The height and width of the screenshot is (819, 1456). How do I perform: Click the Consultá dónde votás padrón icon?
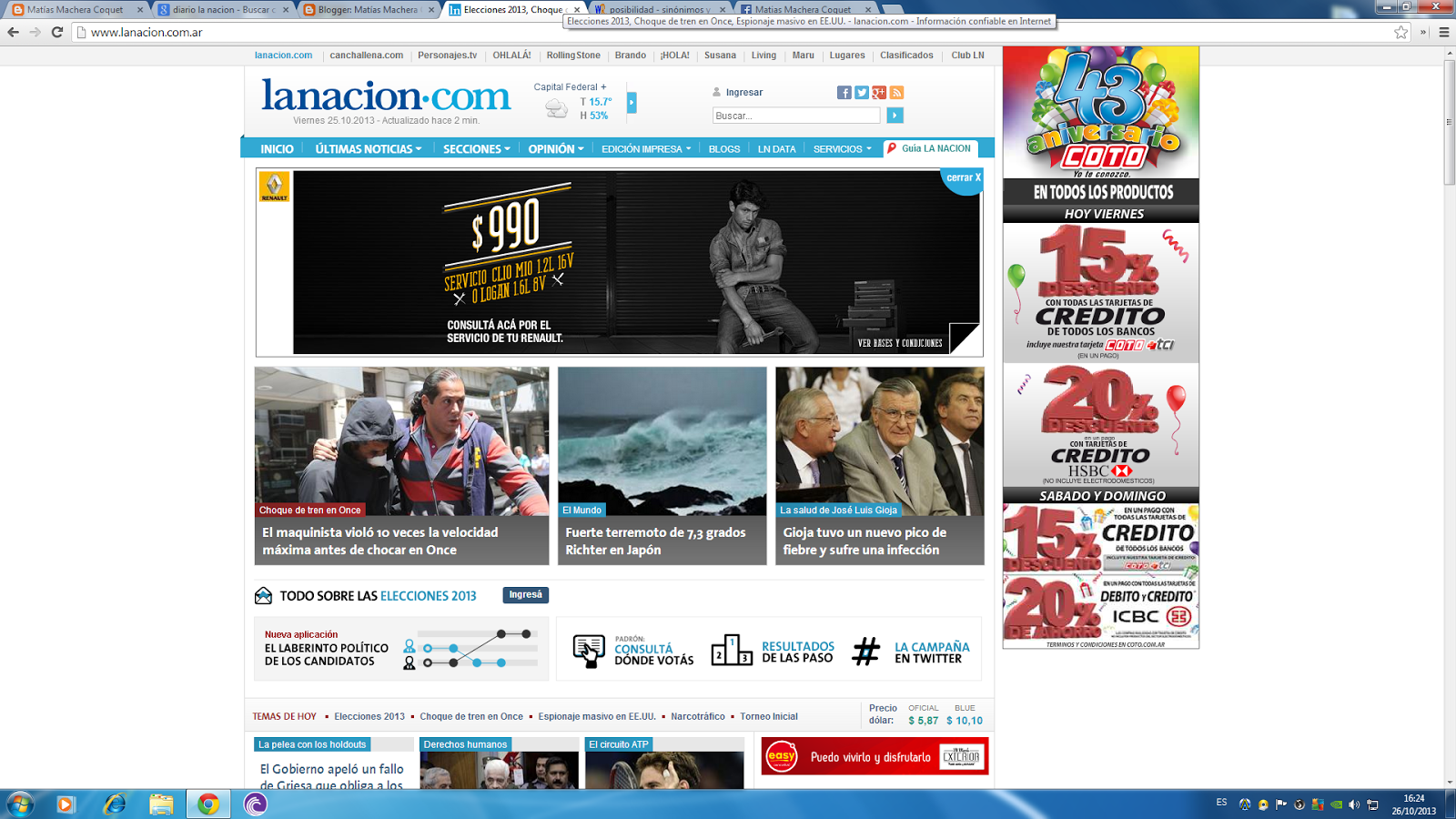pos(589,651)
